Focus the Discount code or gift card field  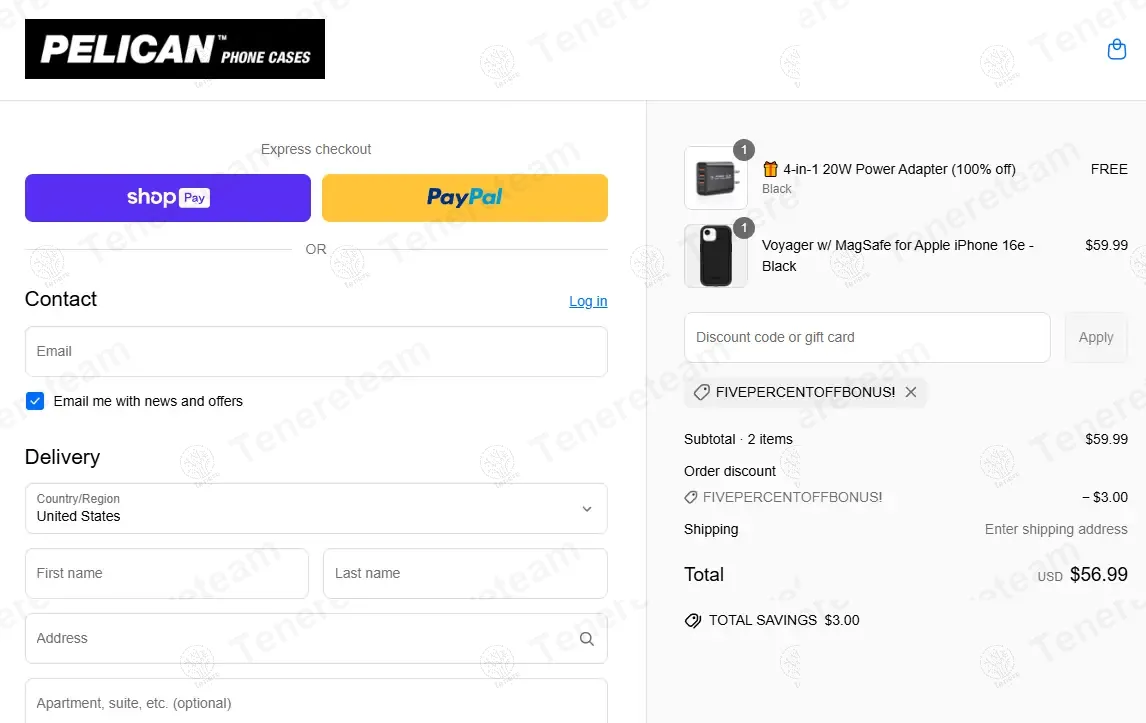867,337
